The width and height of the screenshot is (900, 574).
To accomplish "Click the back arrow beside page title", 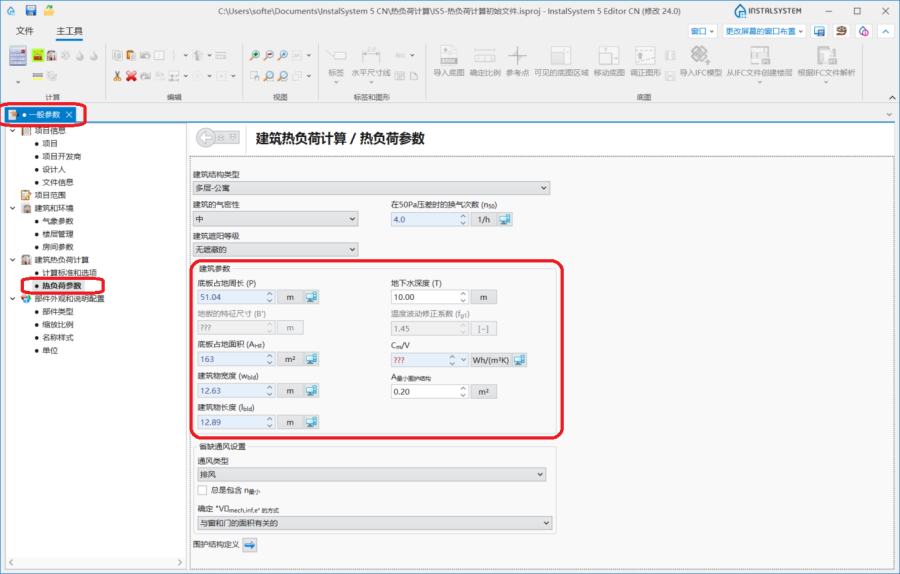I will click(218, 138).
